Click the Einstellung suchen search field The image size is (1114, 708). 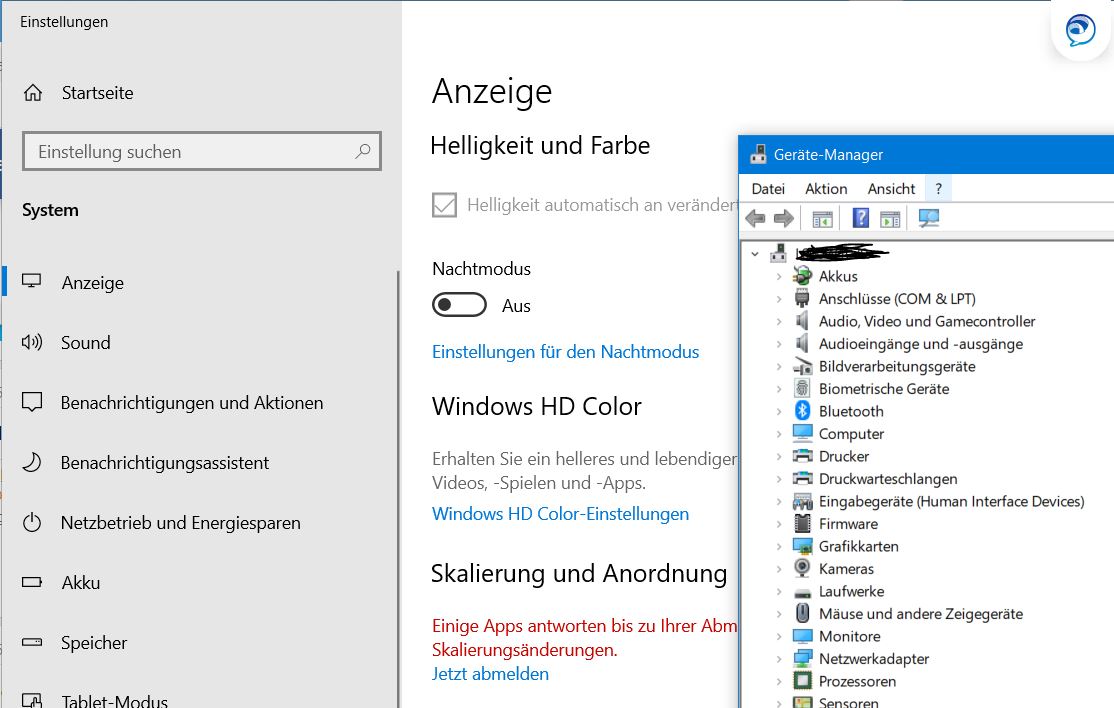coord(202,151)
